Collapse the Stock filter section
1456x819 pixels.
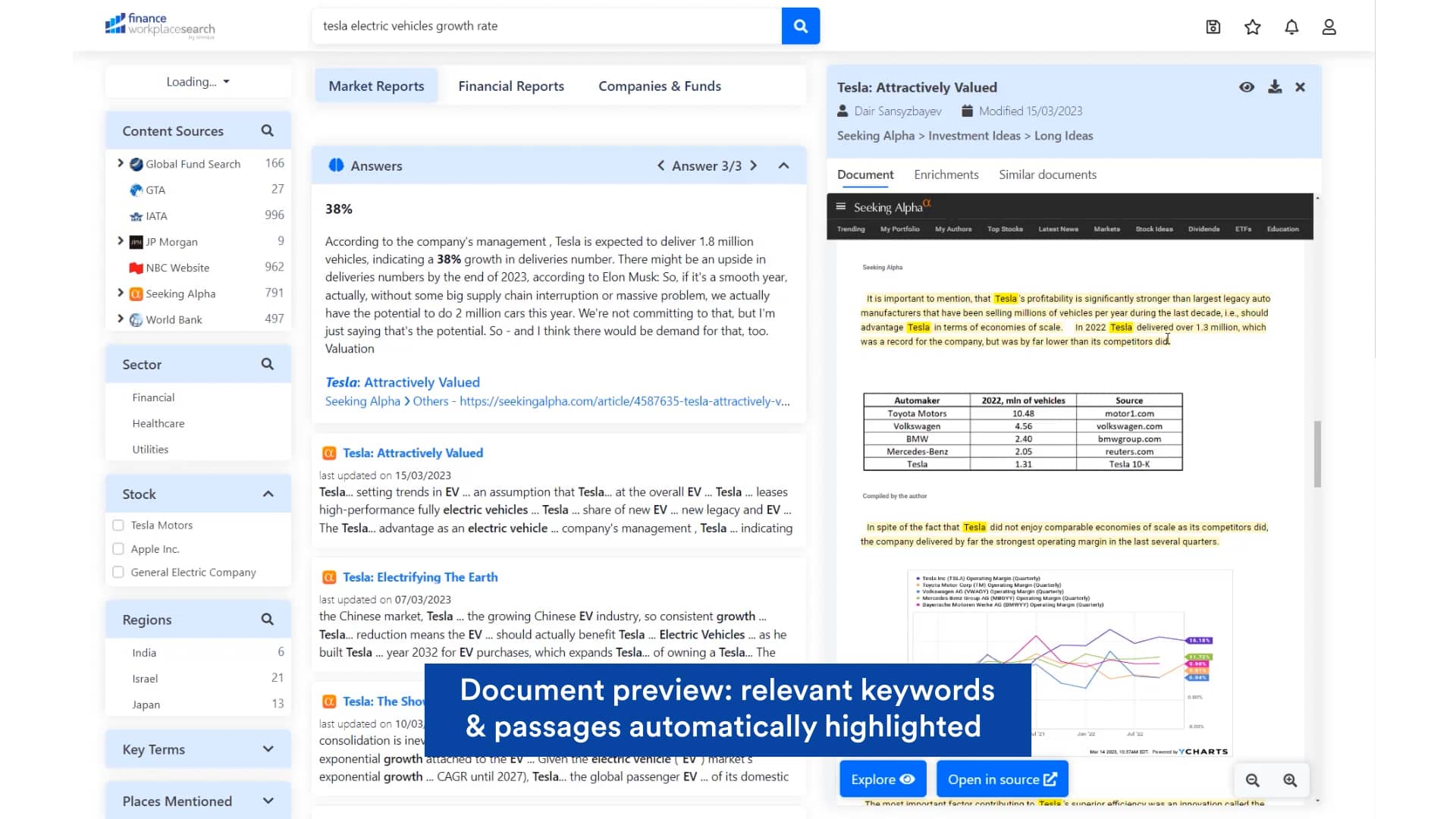click(x=268, y=493)
